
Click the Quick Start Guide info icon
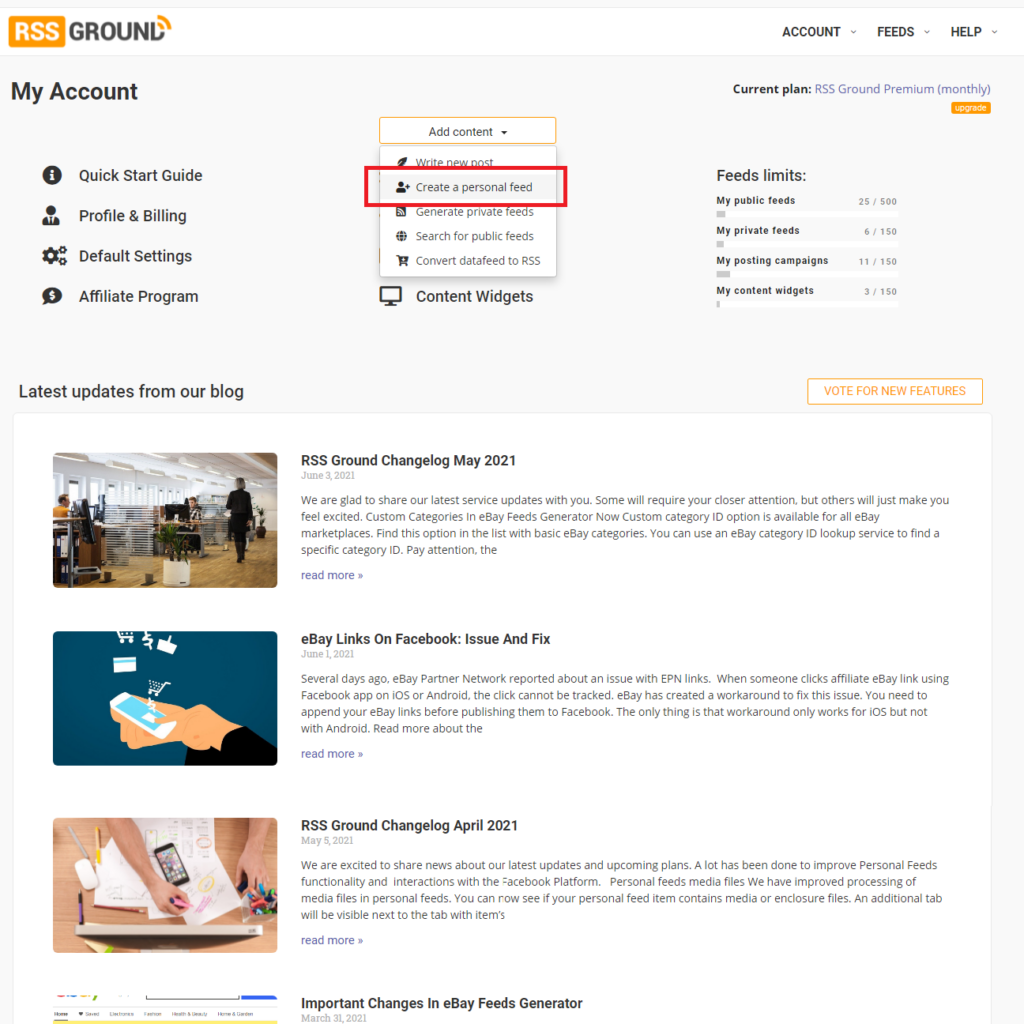click(52, 175)
